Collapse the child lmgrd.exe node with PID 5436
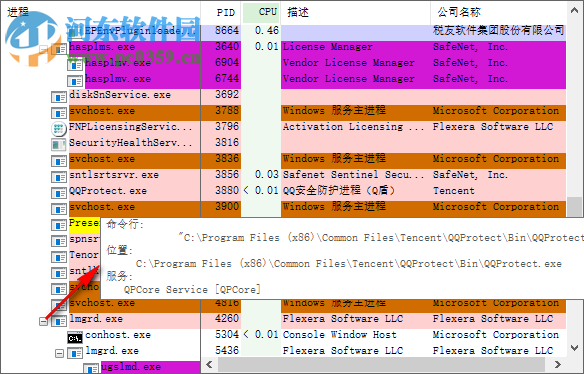 pyautogui.click(x=59, y=353)
